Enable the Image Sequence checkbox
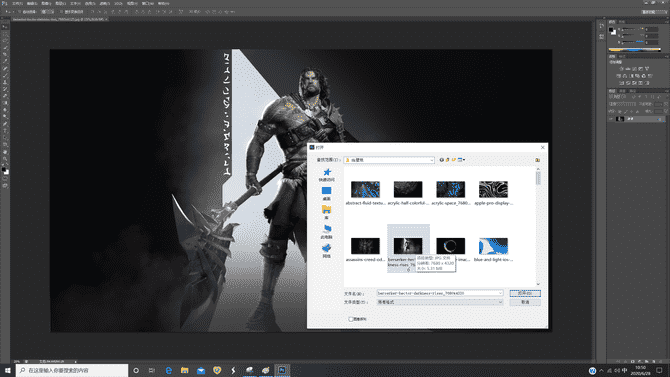Screen dimensions: 670x377 (351, 319)
